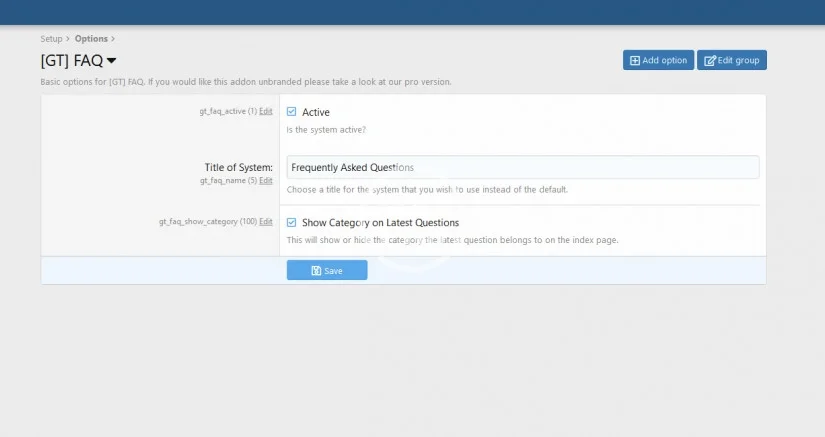Click the Active checkbox label text
Viewport: 825px width, 437px height.
click(316, 112)
